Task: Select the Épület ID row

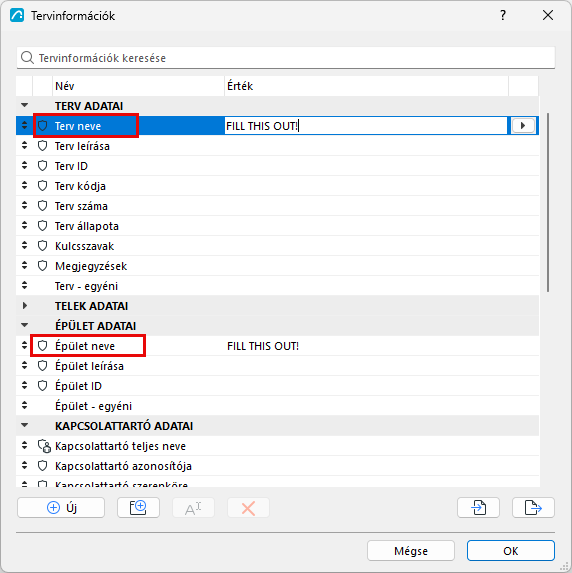Action: (277, 386)
